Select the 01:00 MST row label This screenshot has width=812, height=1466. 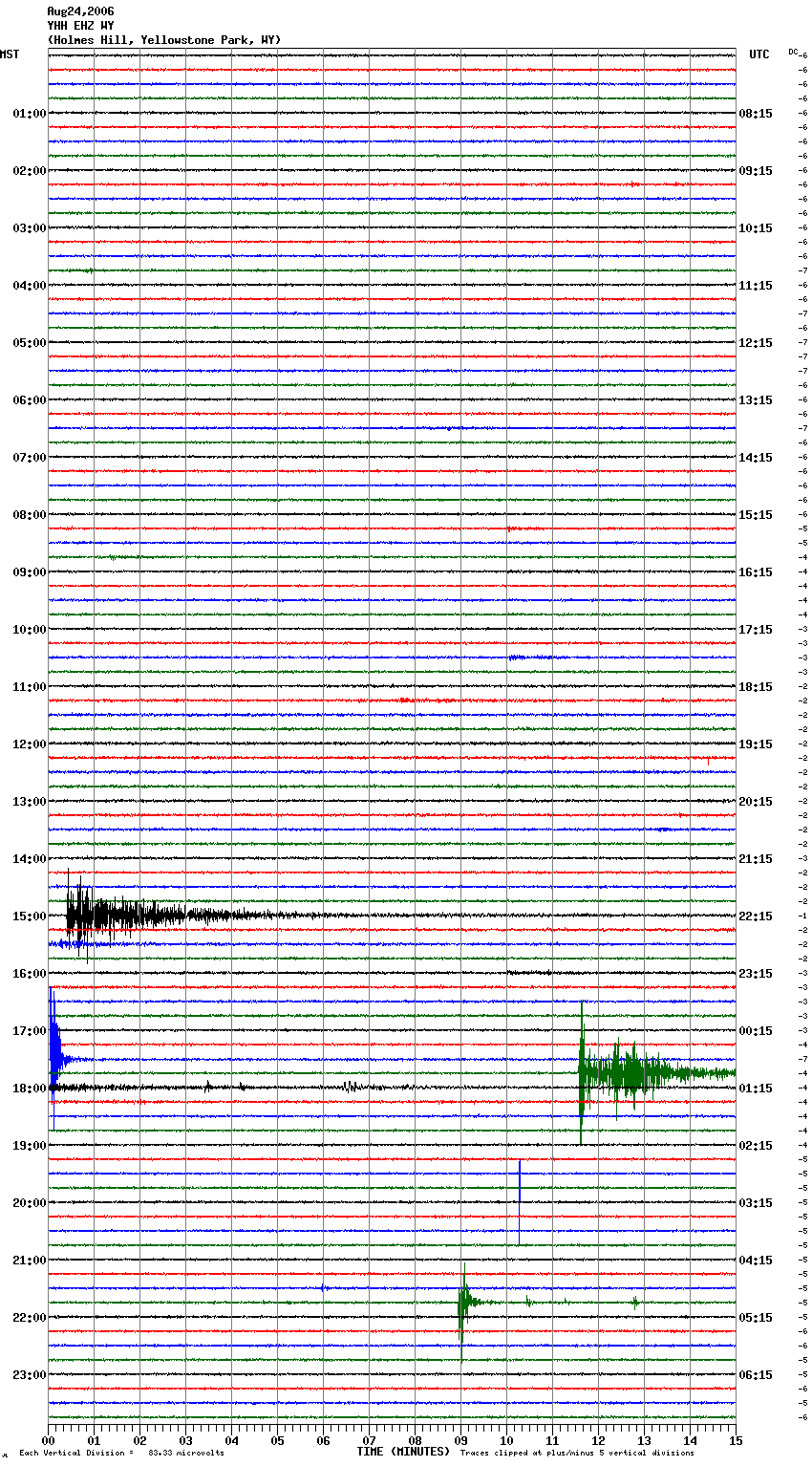(x=30, y=114)
